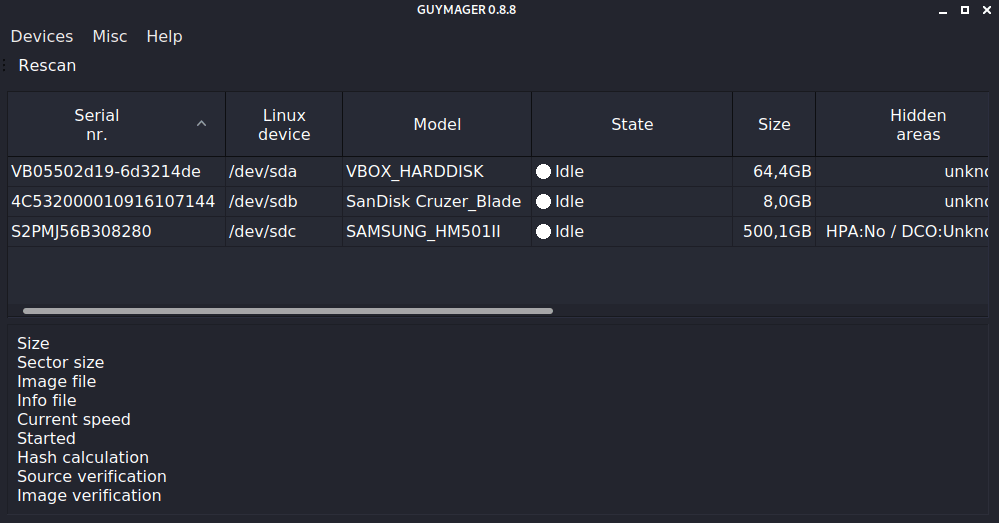Screen dimensions: 999x523
Task: Click idle state circle for VBOX_HARDDISK
Action: point(543,172)
